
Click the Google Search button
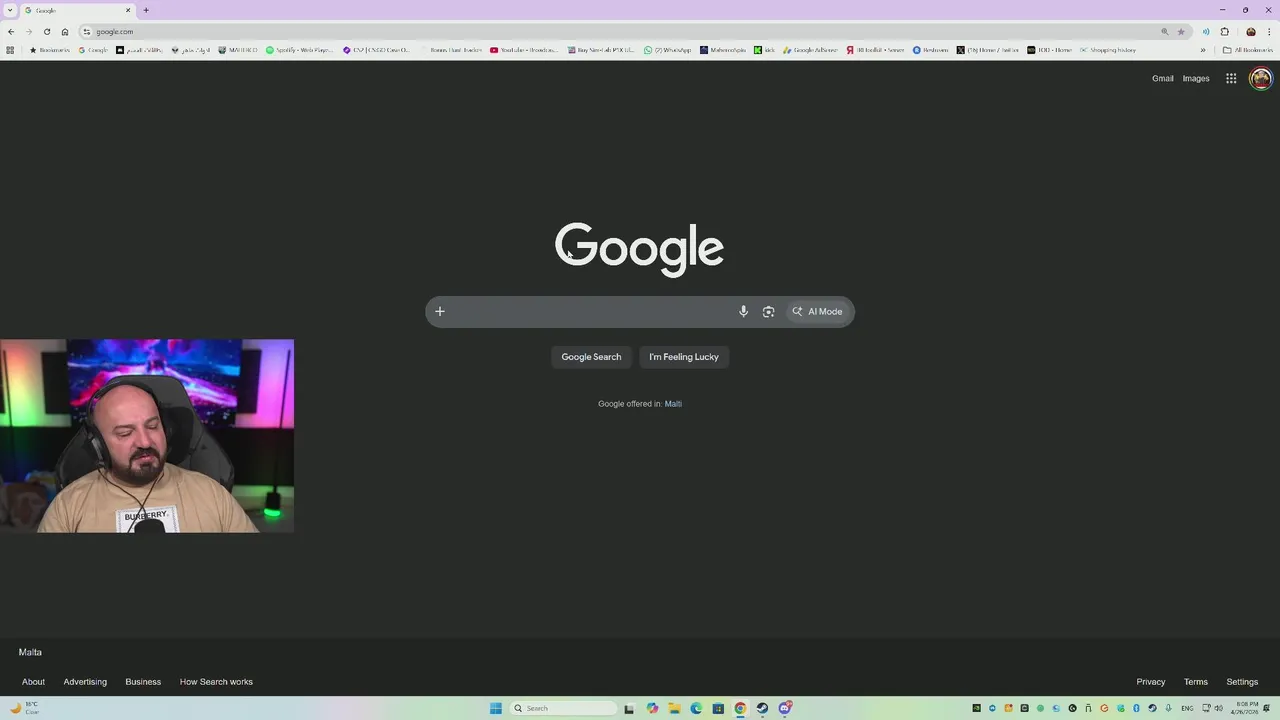tap(591, 357)
